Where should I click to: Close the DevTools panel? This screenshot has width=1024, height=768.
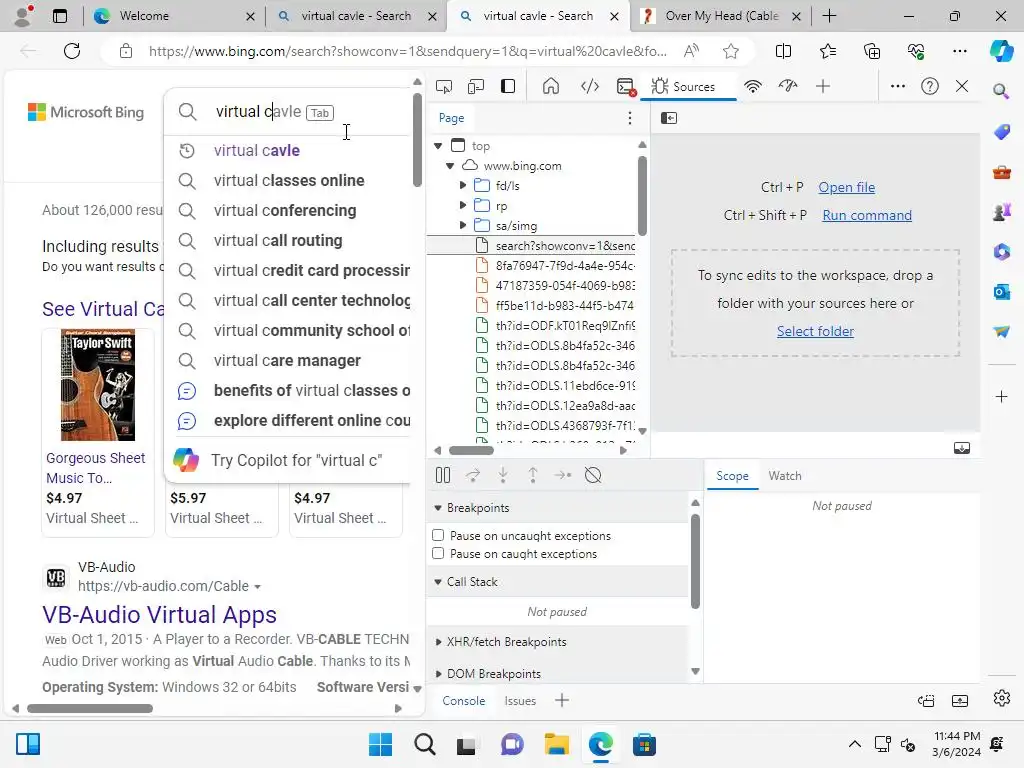click(x=962, y=86)
